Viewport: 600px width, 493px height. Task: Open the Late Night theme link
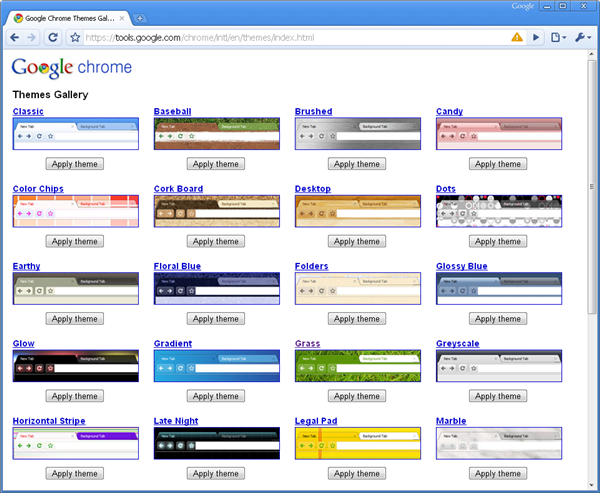[176, 421]
